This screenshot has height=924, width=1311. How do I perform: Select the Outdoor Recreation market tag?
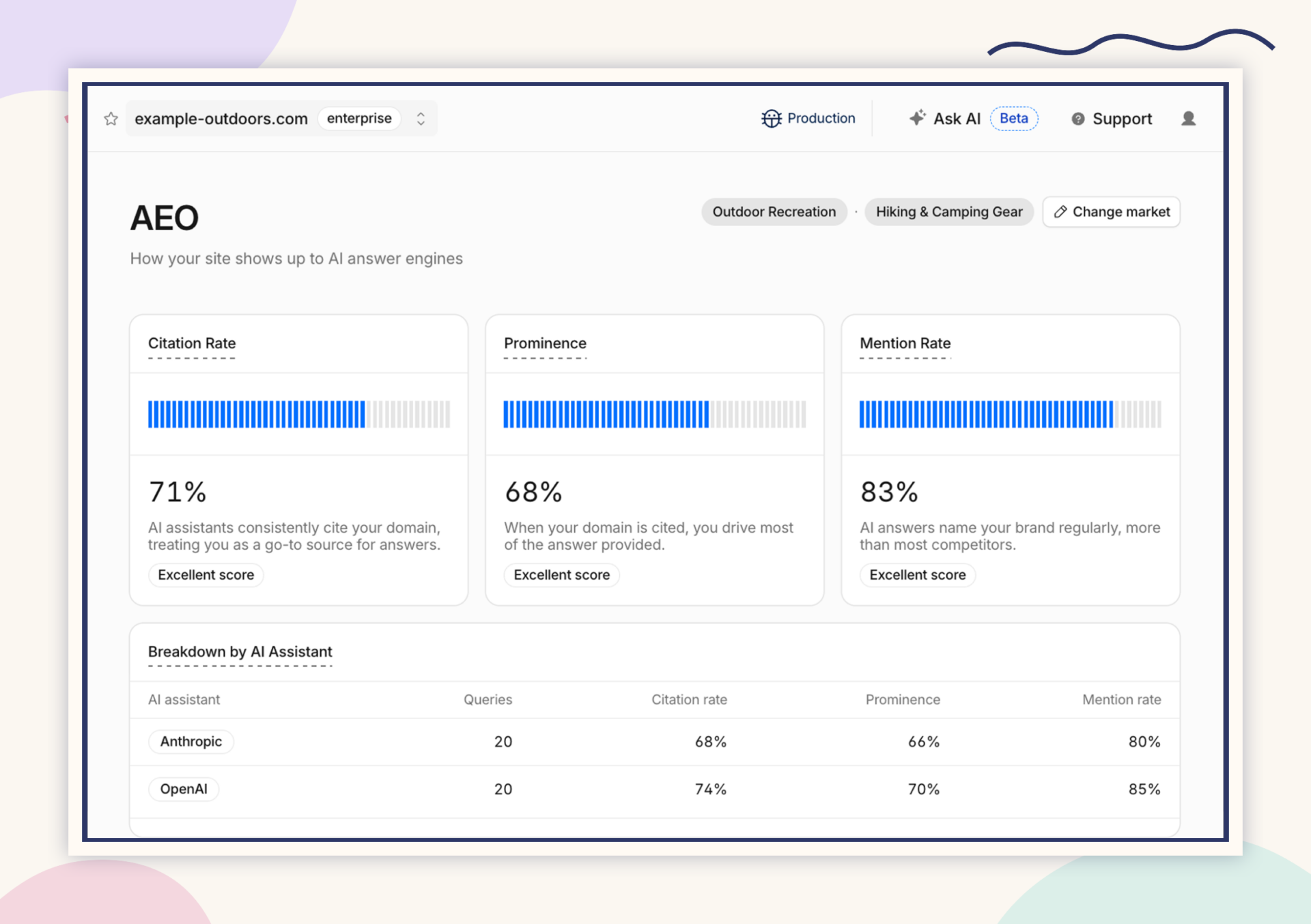pyautogui.click(x=774, y=212)
